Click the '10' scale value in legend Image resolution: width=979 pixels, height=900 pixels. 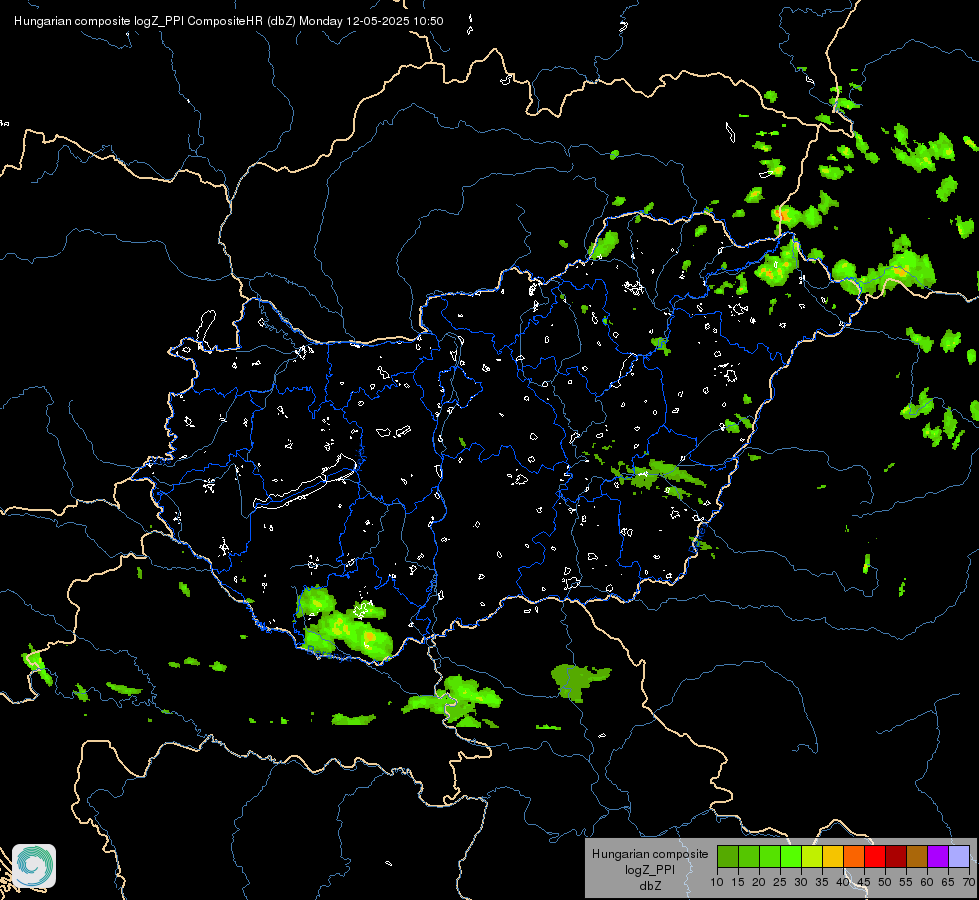[717, 882]
